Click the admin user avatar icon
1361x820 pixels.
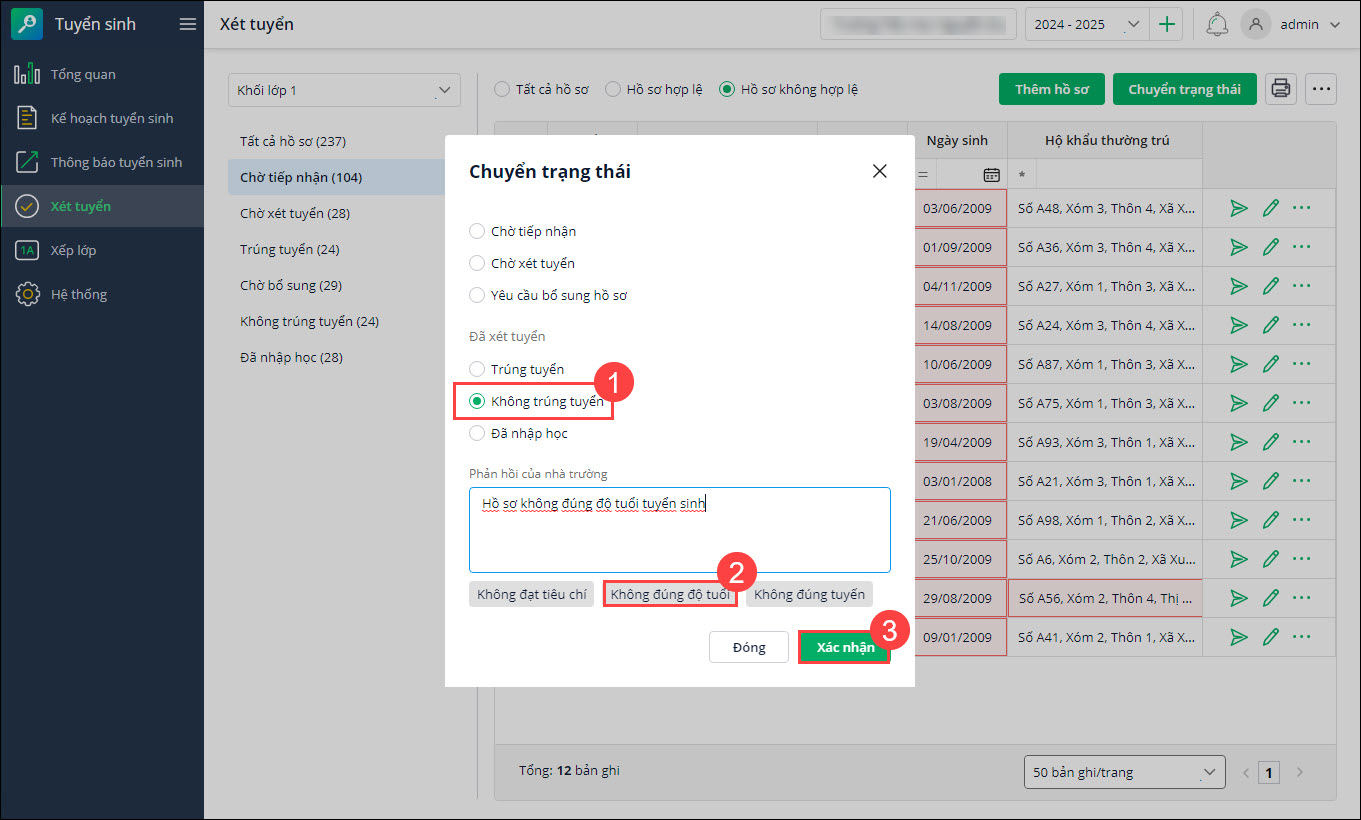tap(1256, 25)
